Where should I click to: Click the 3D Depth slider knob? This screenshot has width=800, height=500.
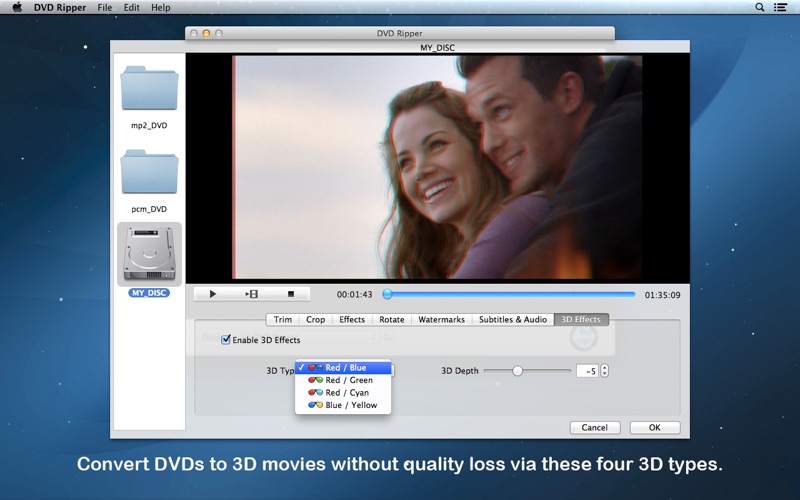[517, 371]
